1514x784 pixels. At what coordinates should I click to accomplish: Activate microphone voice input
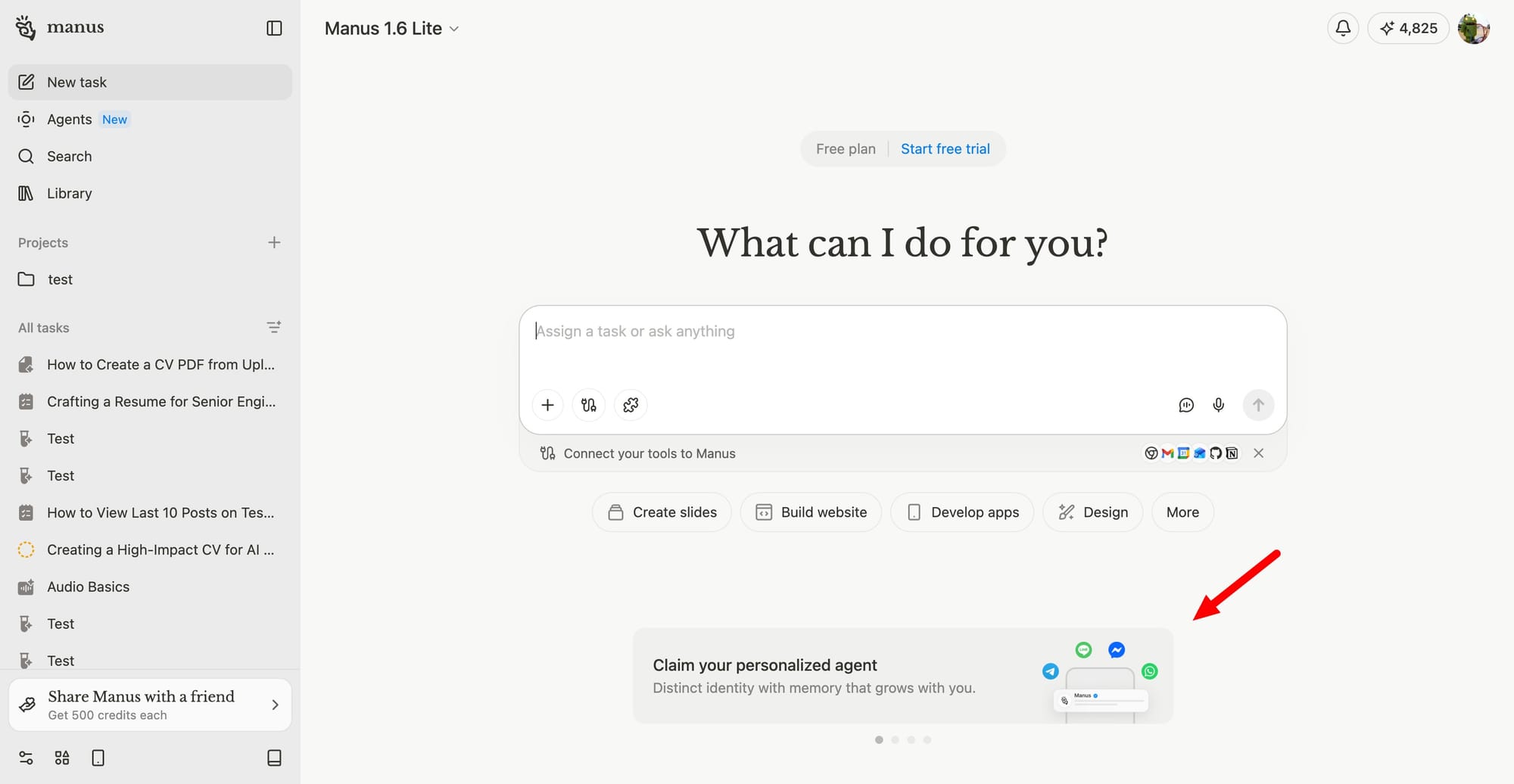[1218, 405]
